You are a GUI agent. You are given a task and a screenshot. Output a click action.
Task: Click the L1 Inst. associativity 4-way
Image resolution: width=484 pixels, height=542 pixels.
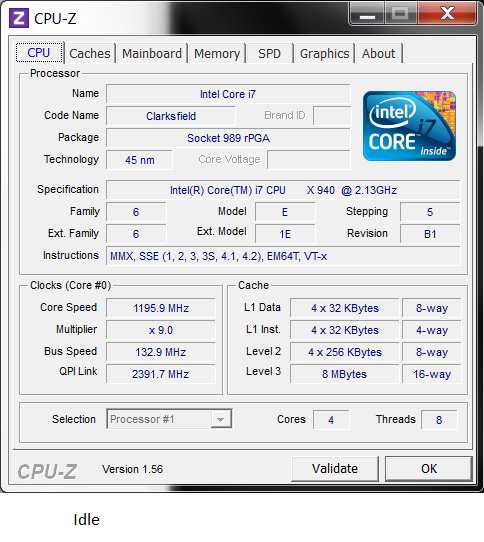tap(432, 330)
